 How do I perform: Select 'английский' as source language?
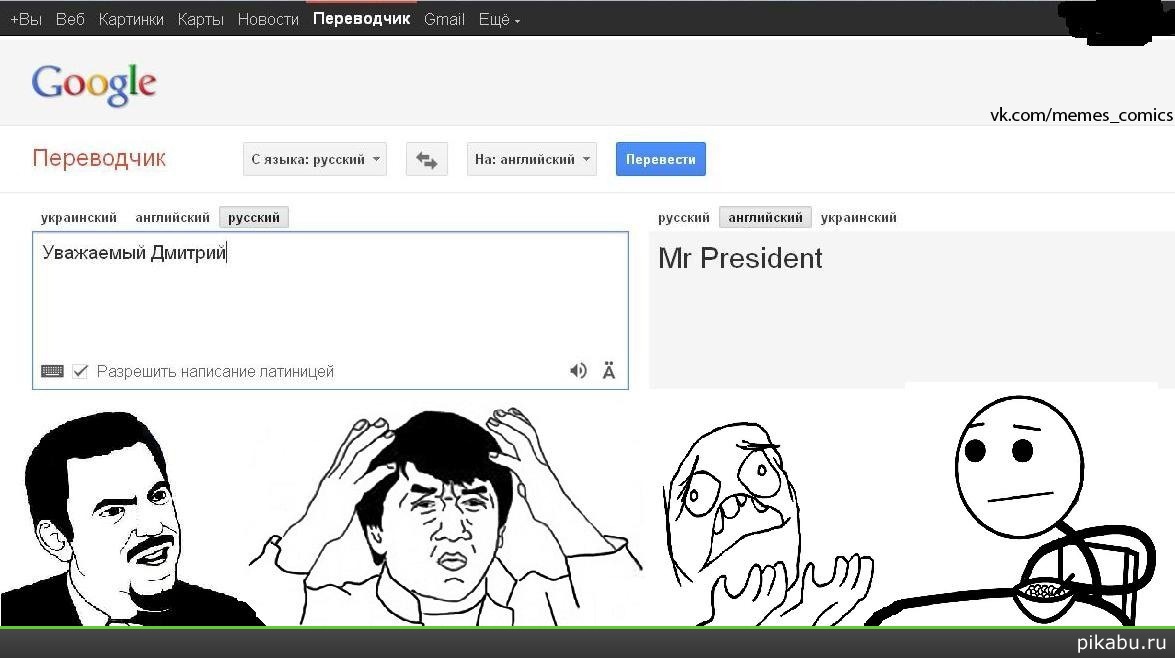[x=172, y=217]
